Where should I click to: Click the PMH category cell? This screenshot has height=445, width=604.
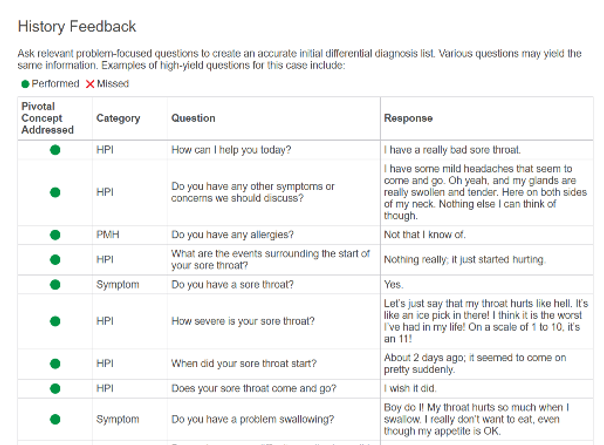pyautogui.click(x=108, y=235)
